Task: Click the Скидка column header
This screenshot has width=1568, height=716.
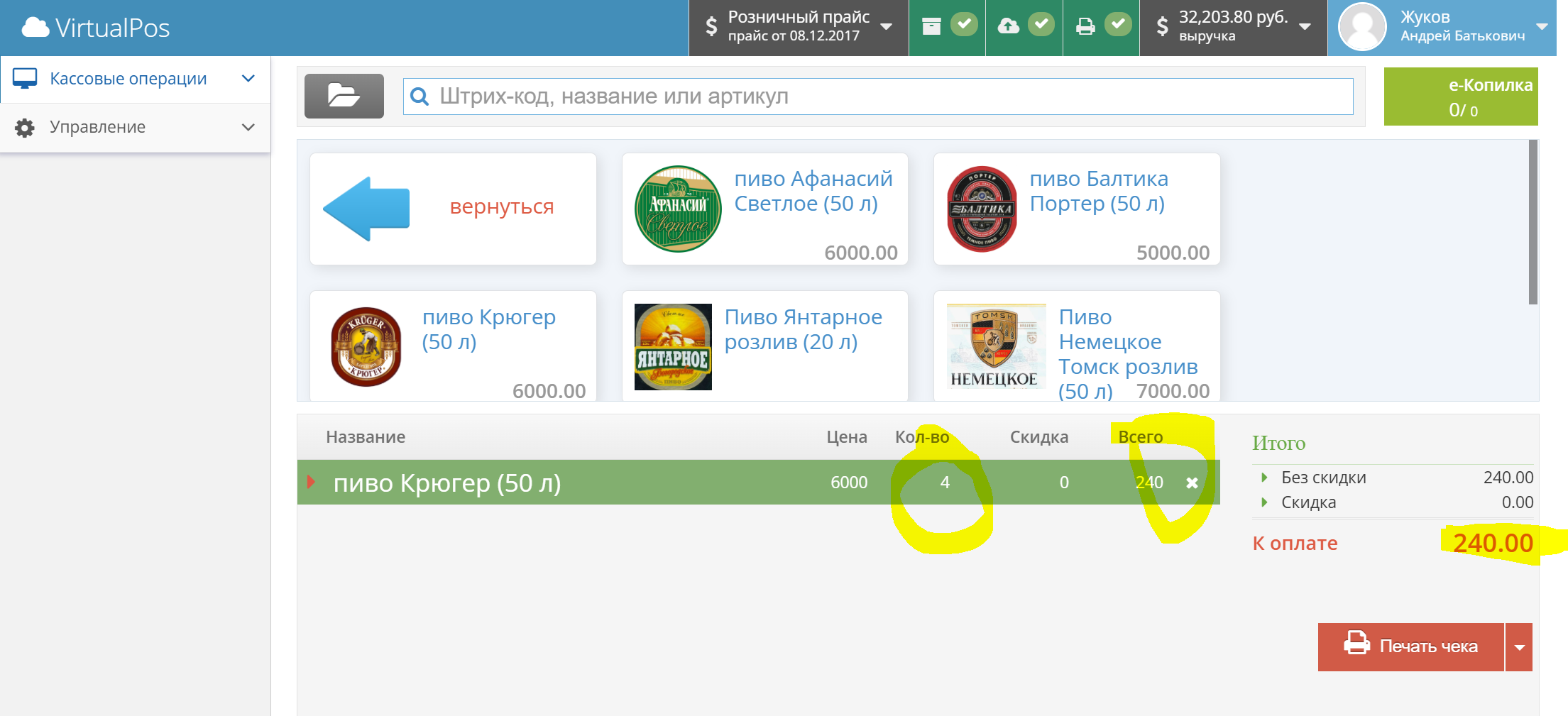Action: [1039, 437]
